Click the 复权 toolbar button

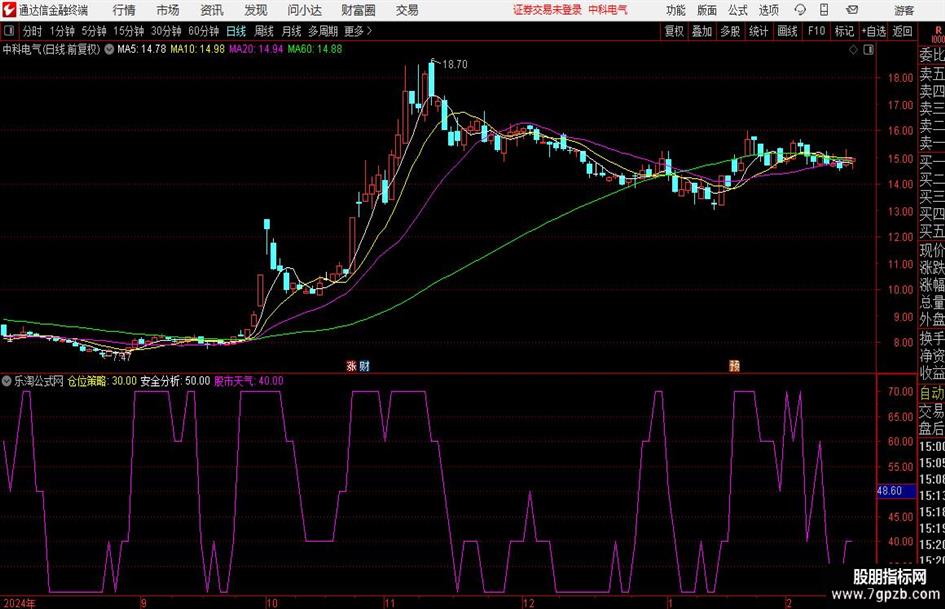coord(674,31)
